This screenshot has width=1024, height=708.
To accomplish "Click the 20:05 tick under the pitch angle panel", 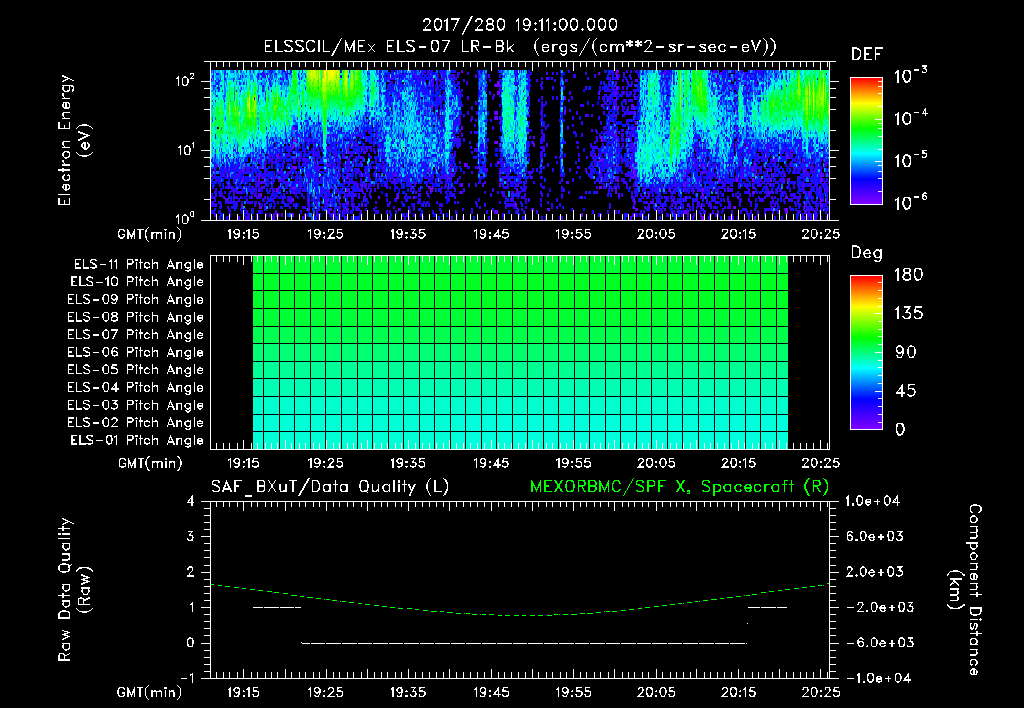I will point(656,463).
